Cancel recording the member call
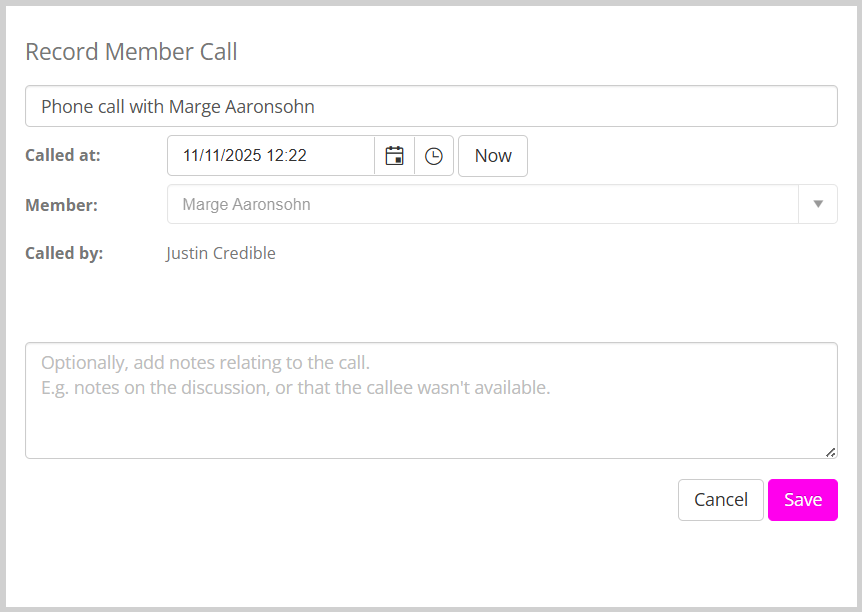The height and width of the screenshot is (612, 862). pos(721,500)
